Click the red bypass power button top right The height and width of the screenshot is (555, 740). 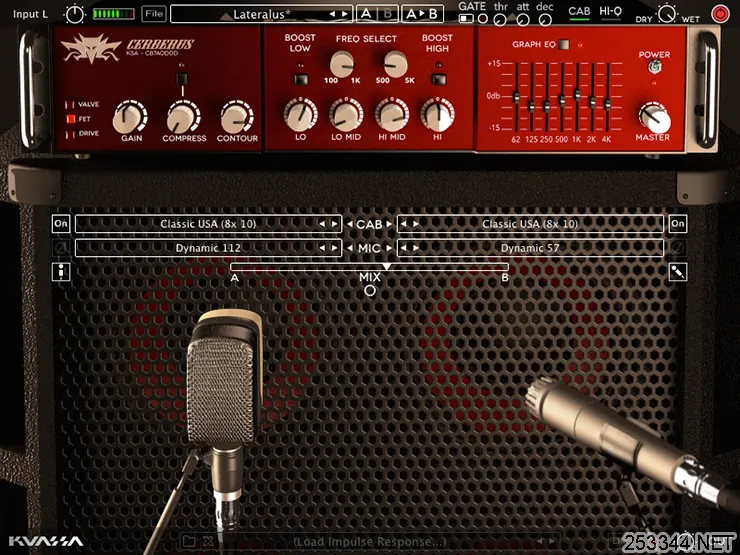[x=720, y=14]
